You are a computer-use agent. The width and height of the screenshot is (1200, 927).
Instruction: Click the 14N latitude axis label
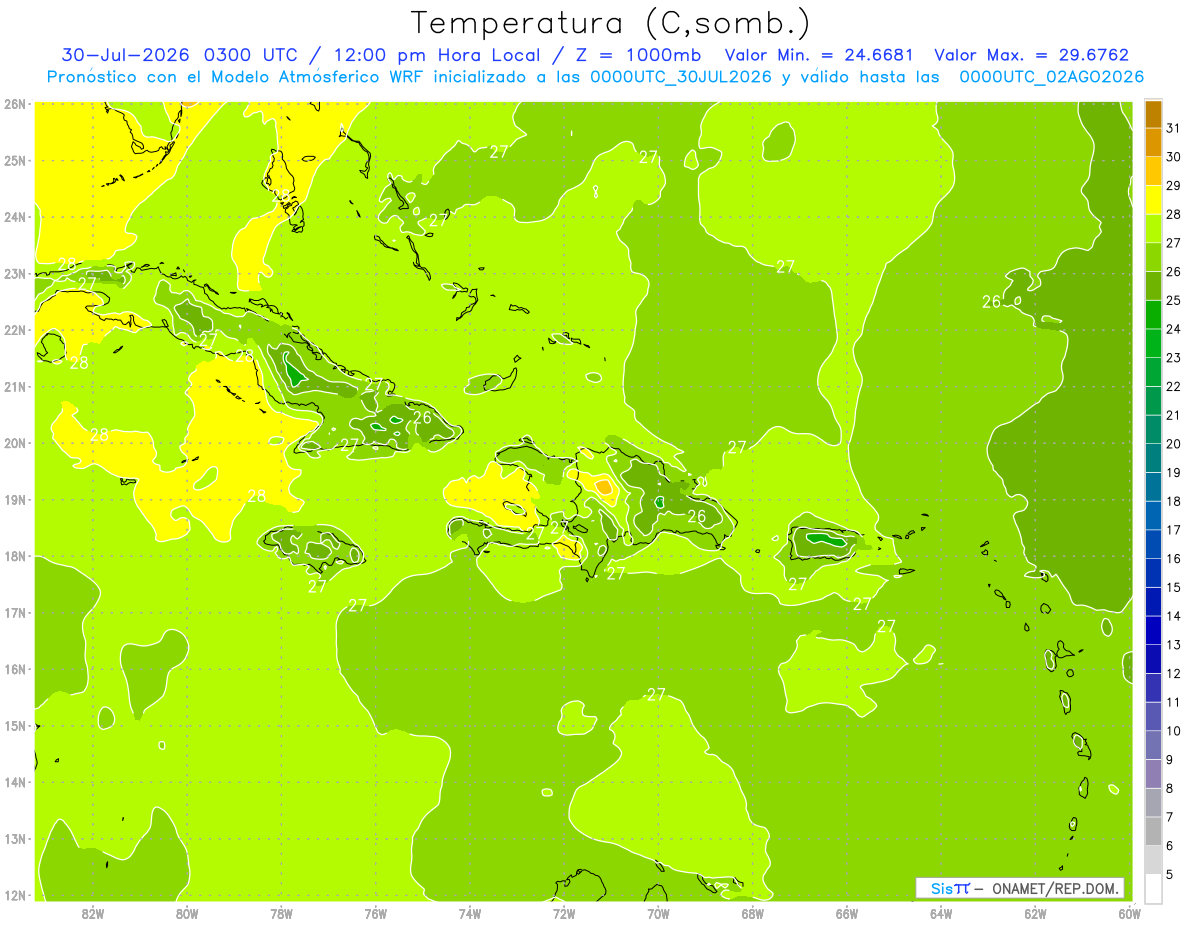click(15, 782)
